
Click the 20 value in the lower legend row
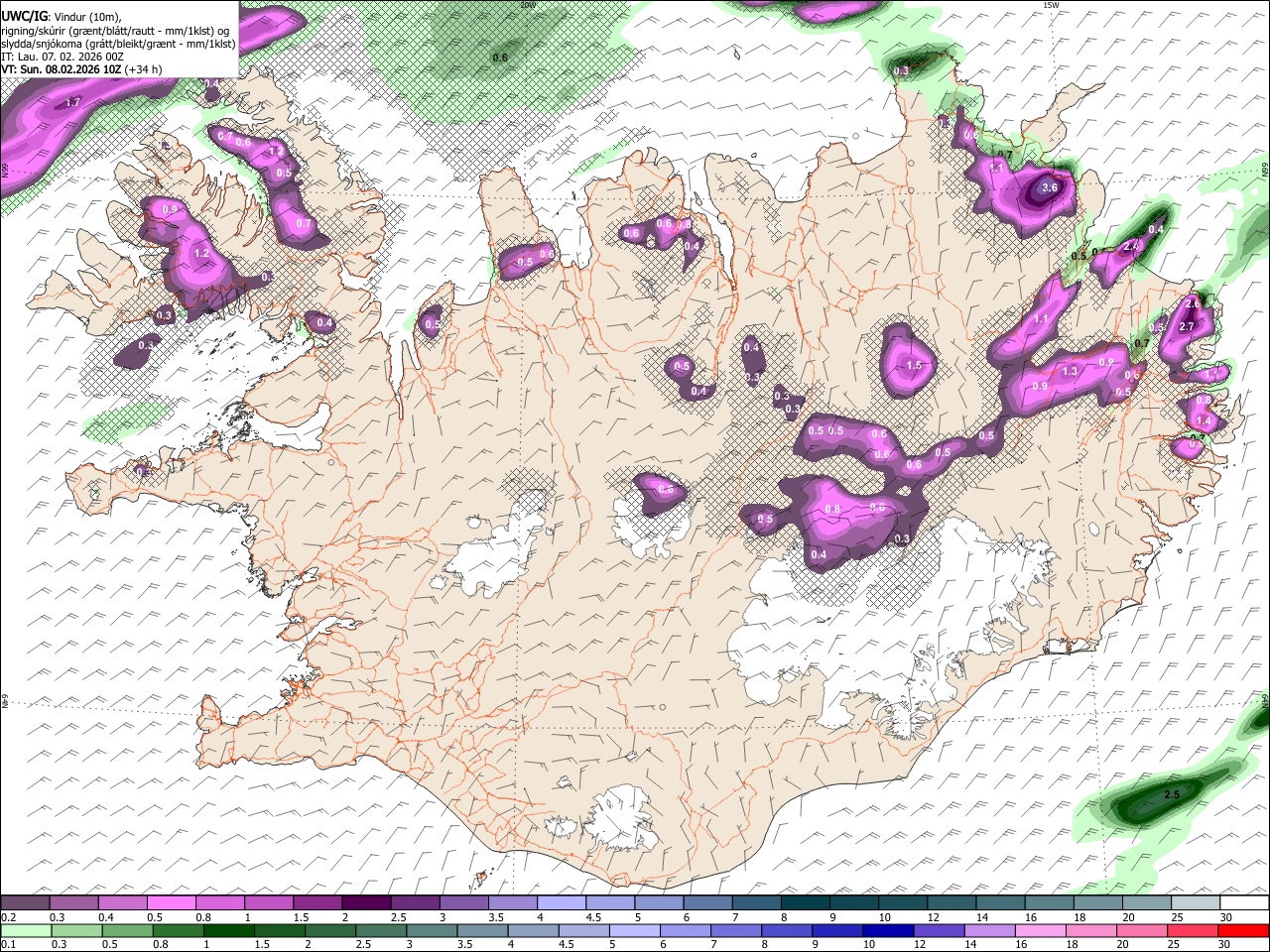coord(1124,945)
